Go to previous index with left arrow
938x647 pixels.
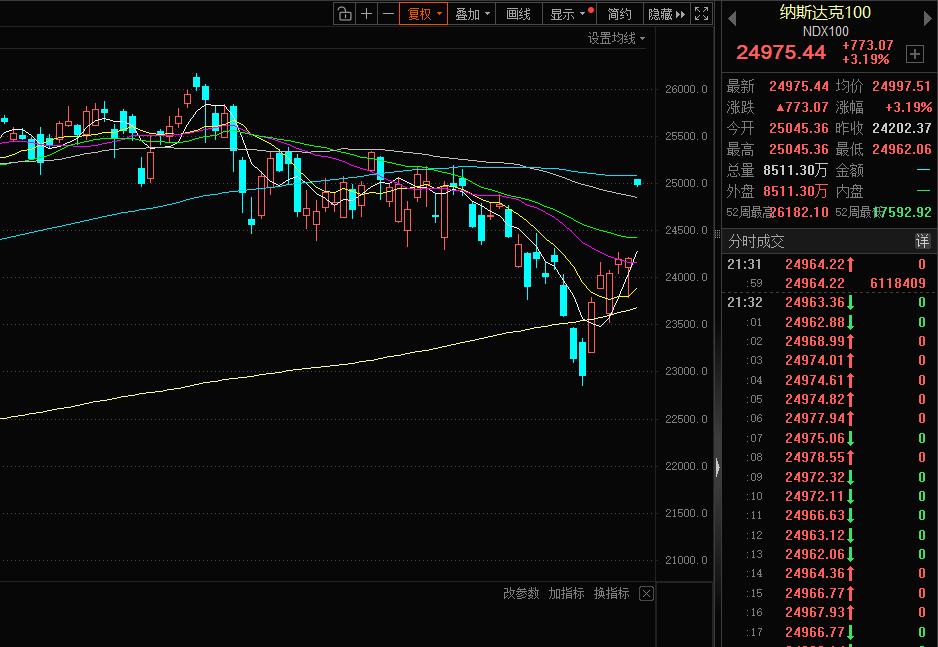click(732, 19)
